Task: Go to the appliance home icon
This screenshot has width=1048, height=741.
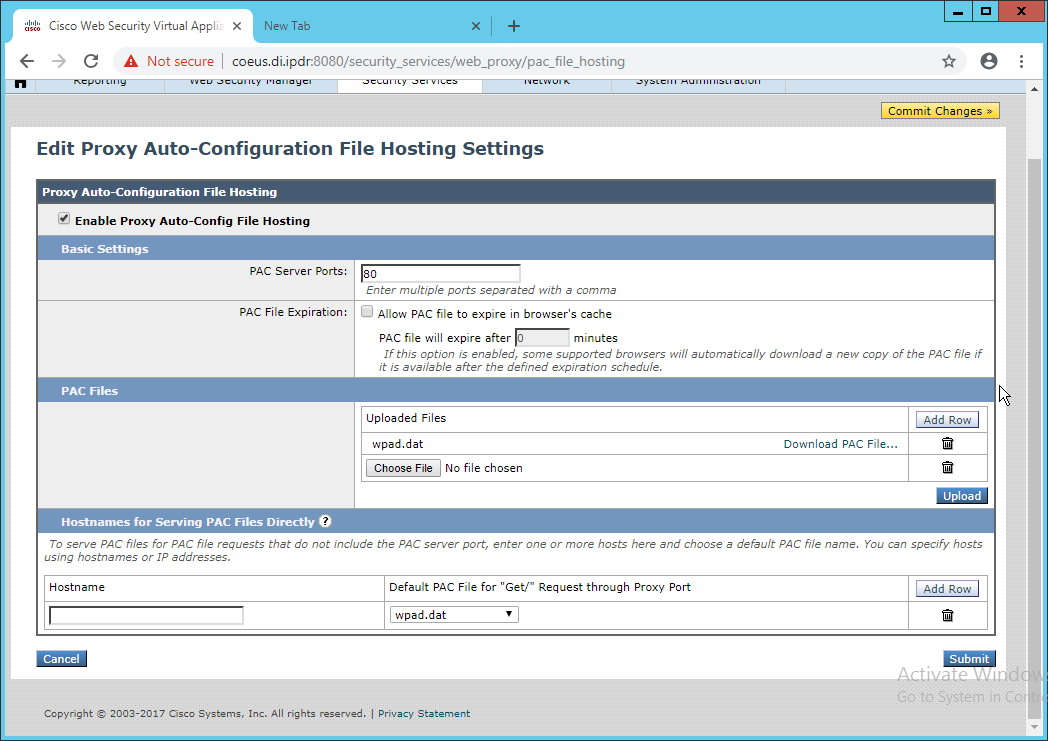Action: [x=21, y=83]
